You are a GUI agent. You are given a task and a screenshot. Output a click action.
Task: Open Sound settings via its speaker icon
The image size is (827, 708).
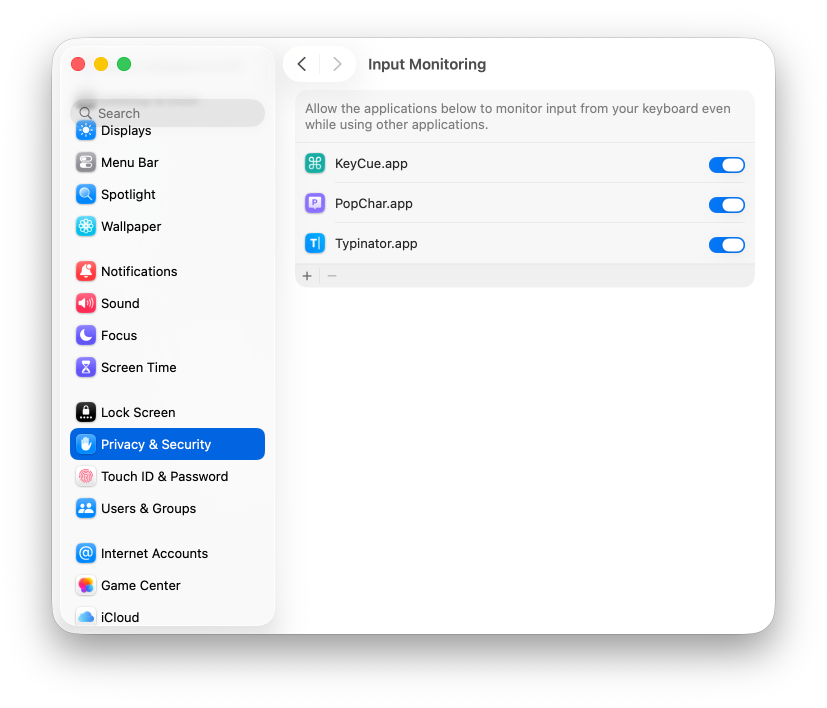86,303
